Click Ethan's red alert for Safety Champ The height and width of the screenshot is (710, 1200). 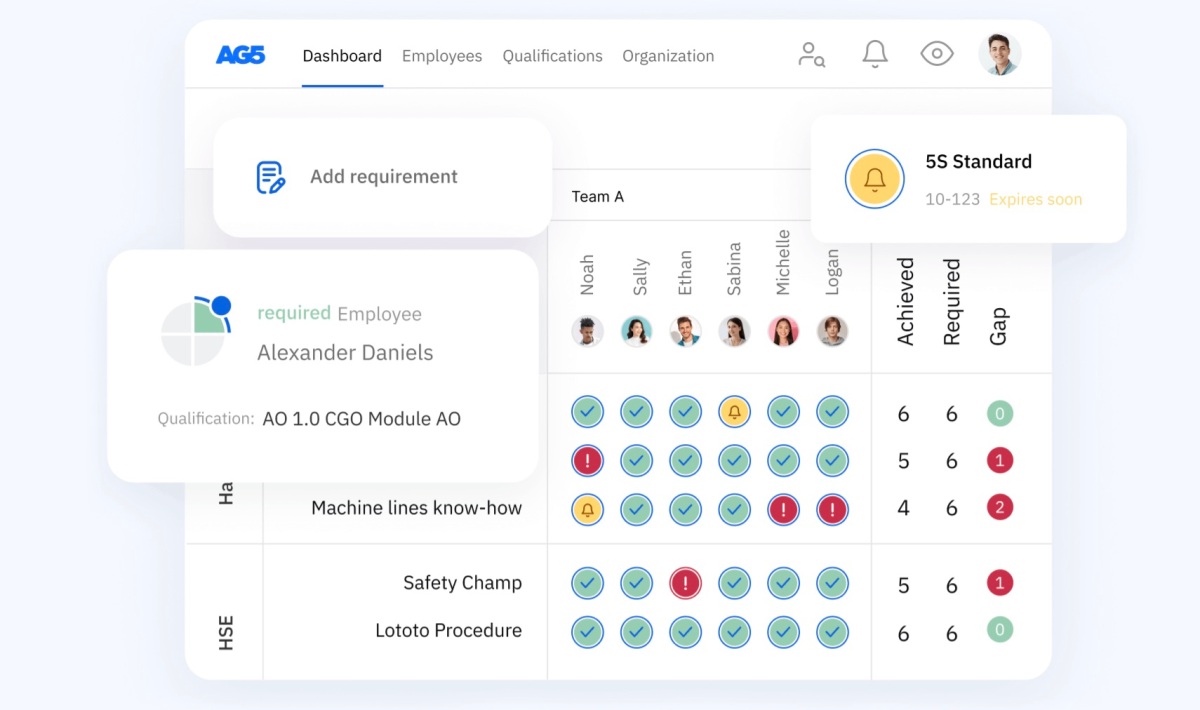pyautogui.click(x=685, y=583)
